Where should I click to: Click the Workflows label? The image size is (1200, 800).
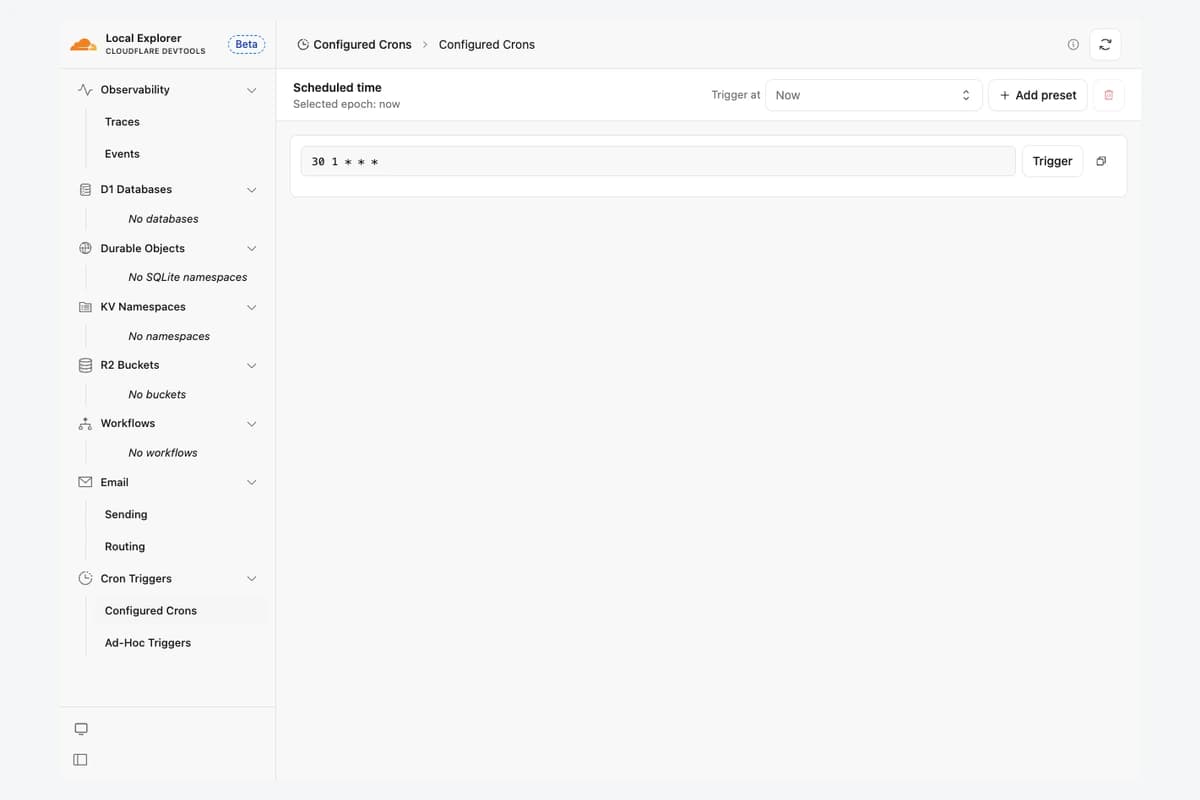(128, 424)
